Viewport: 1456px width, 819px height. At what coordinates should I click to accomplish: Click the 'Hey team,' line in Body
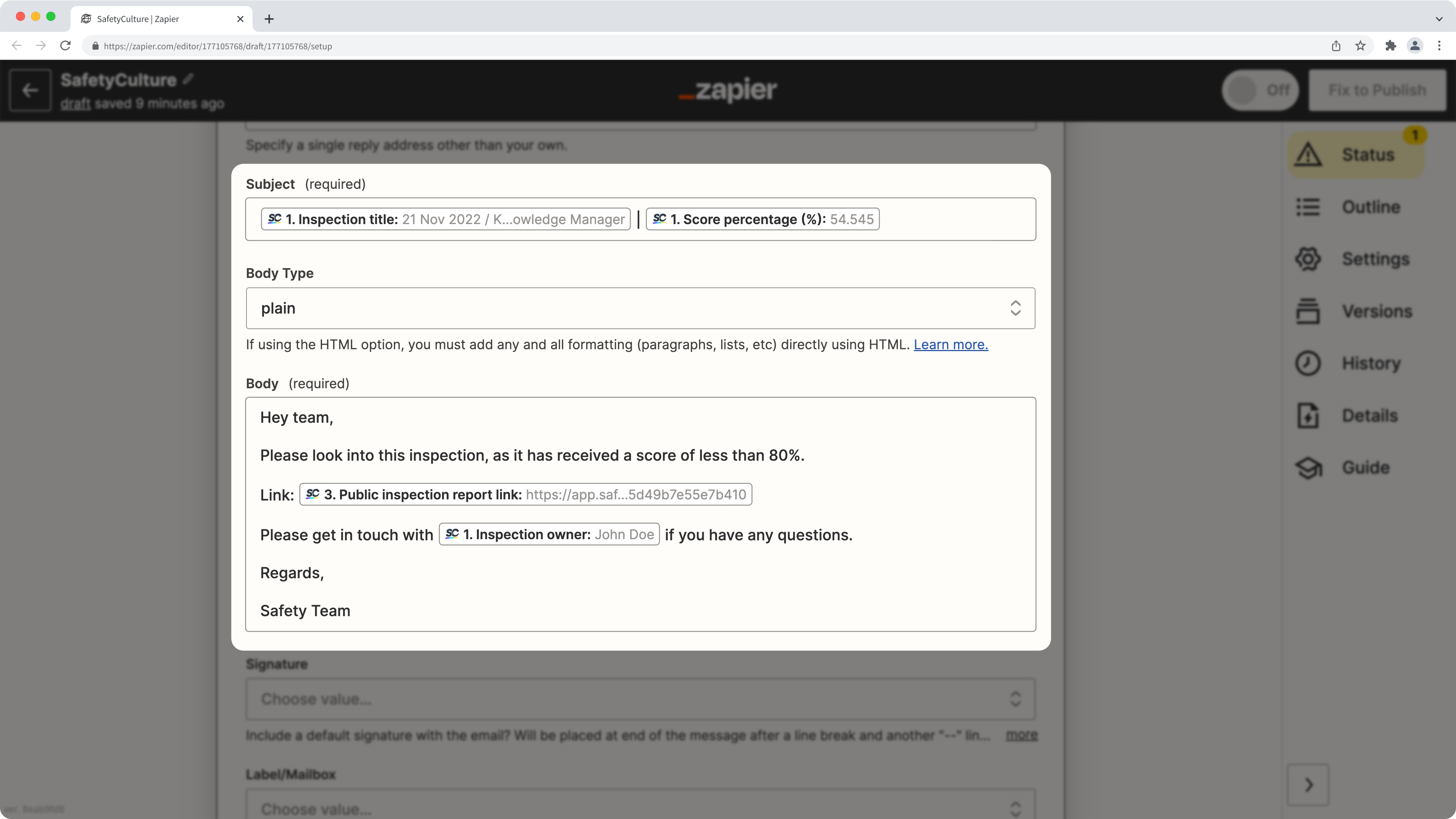297,417
